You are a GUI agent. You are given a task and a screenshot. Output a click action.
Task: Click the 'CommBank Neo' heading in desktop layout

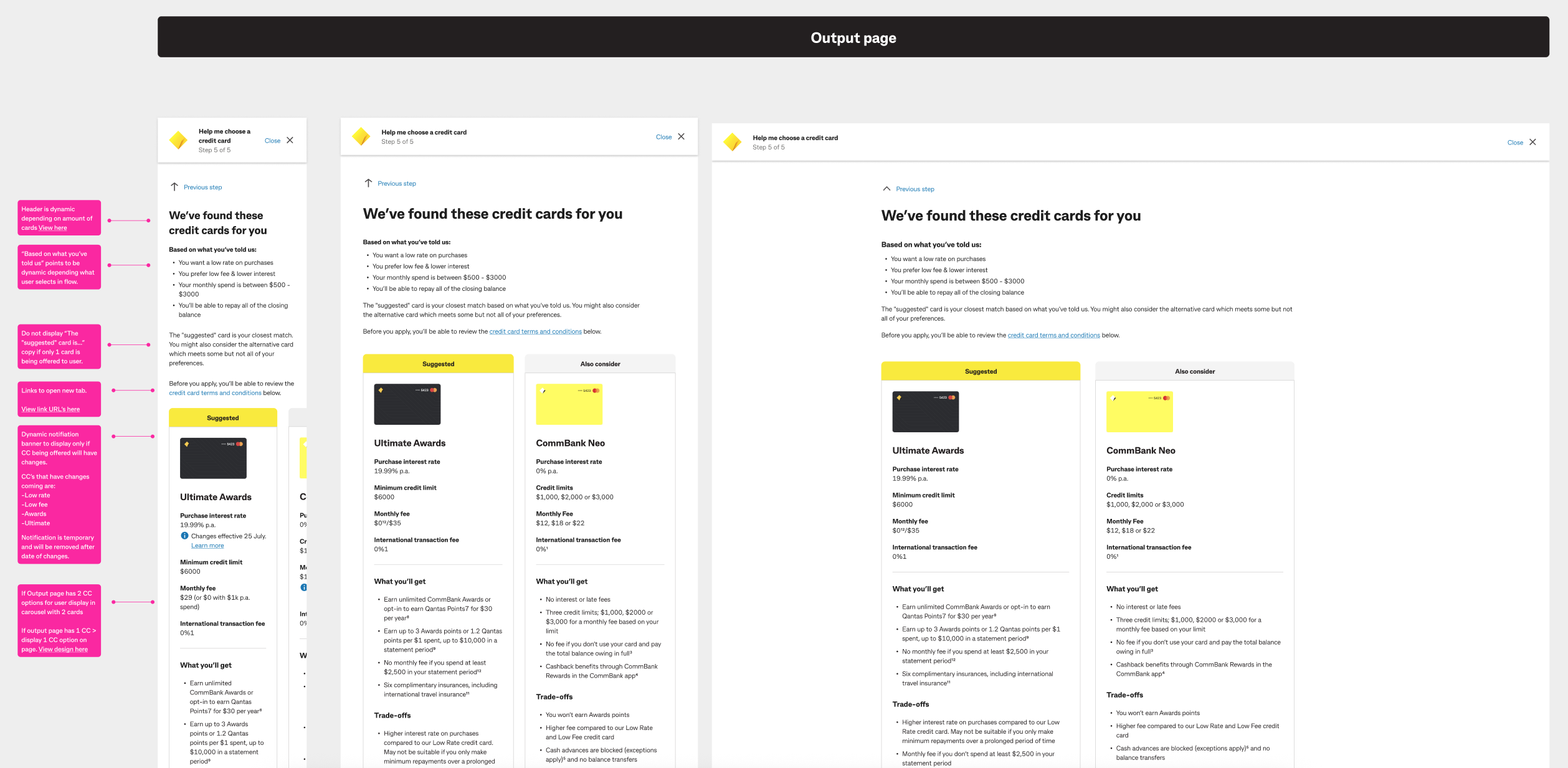point(1141,451)
